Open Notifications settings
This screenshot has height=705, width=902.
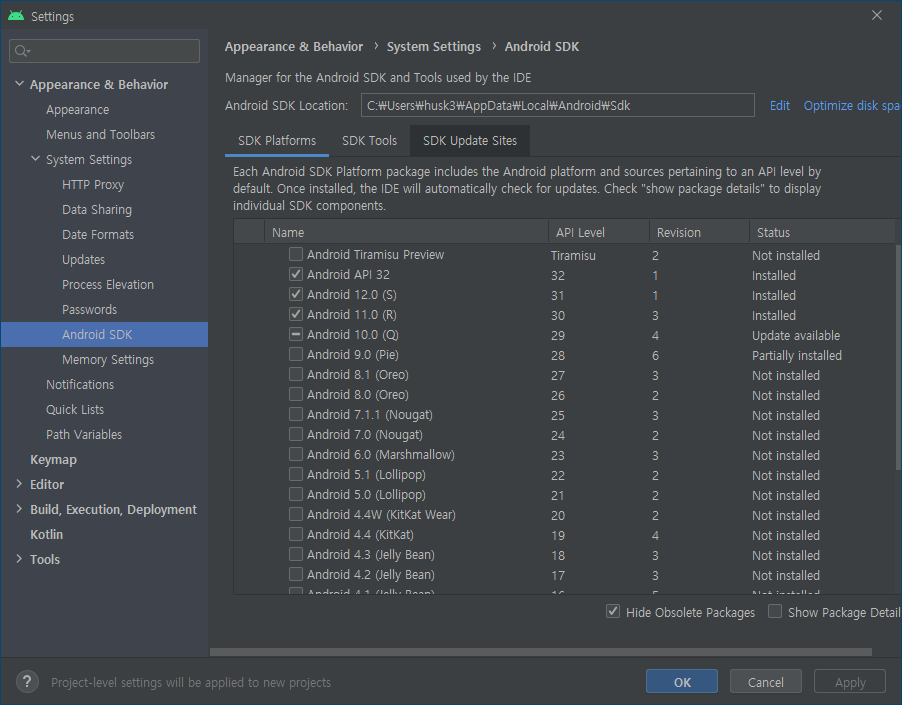tap(80, 385)
